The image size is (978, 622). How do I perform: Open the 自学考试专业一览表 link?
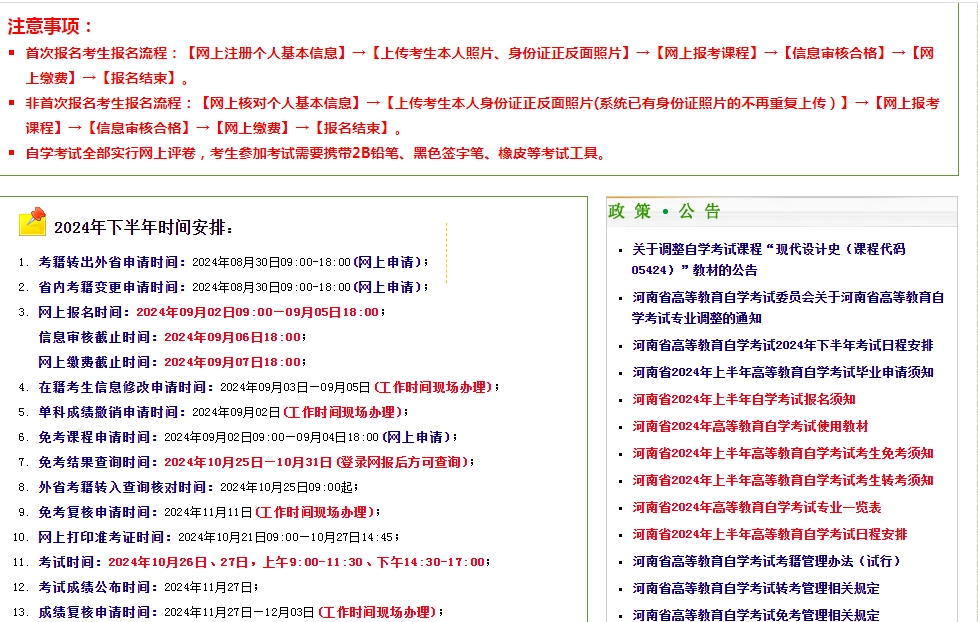coord(756,507)
